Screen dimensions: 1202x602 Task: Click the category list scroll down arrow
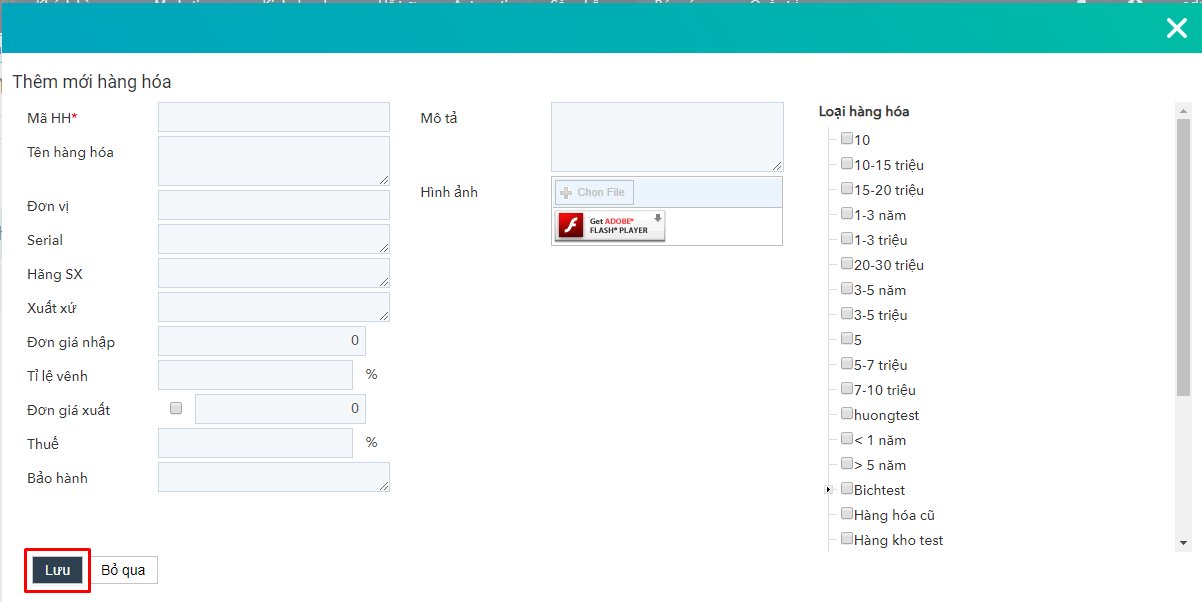1184,543
